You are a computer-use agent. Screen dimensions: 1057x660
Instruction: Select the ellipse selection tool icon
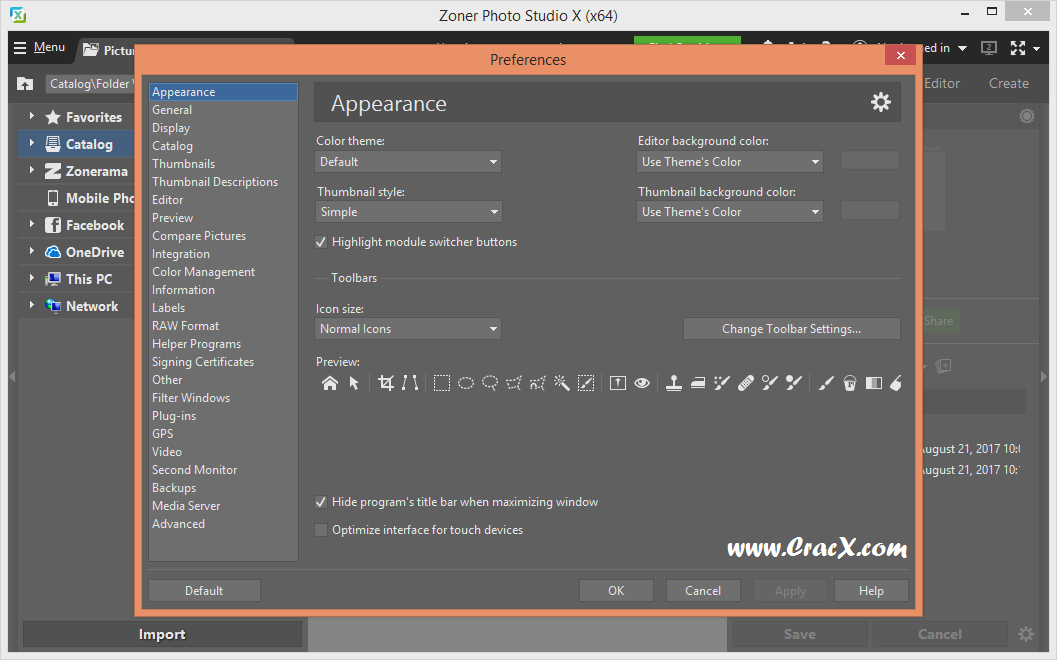(x=466, y=383)
